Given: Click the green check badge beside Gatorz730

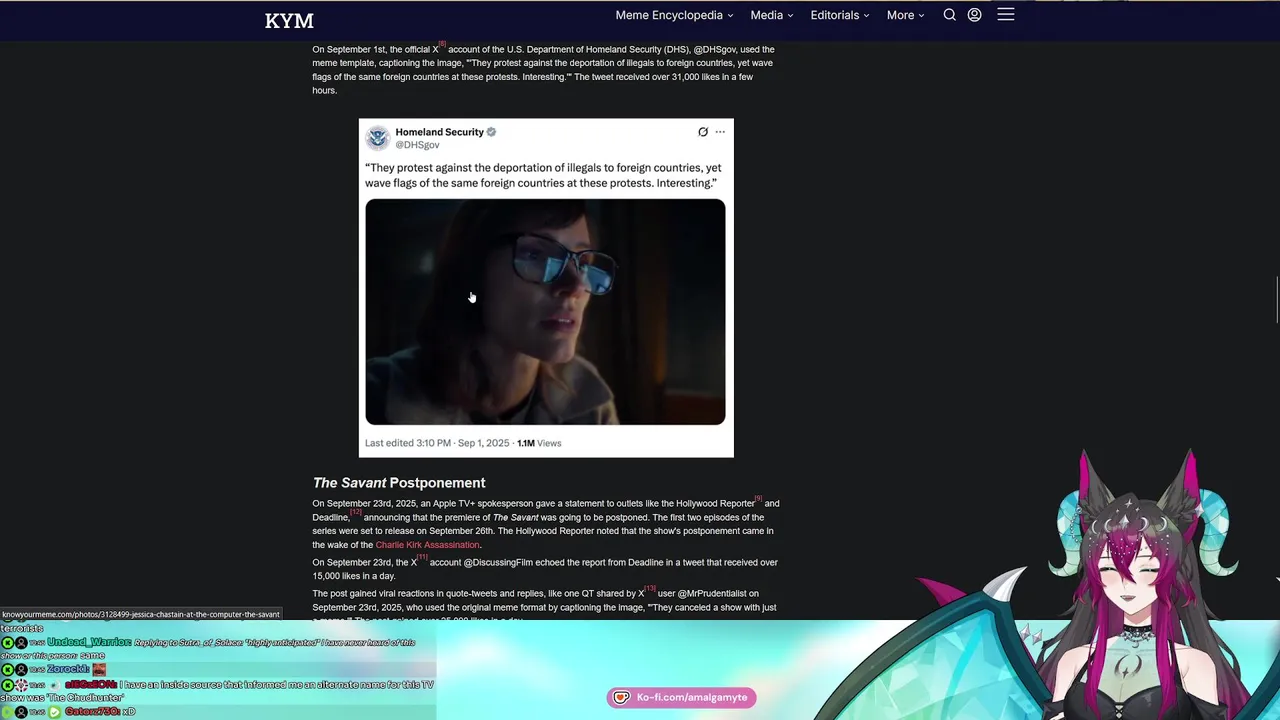Looking at the screenshot, I should [x=56, y=712].
